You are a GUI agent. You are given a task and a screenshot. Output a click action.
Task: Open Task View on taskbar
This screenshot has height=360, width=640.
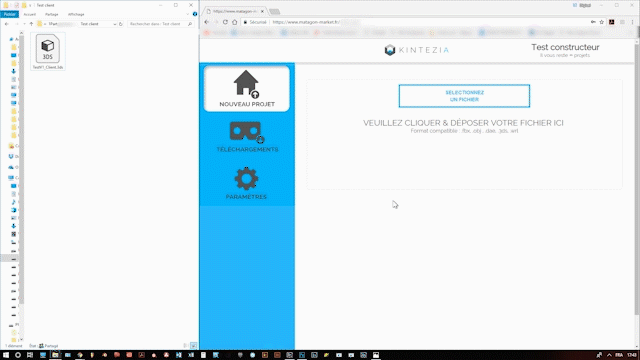tap(30, 355)
